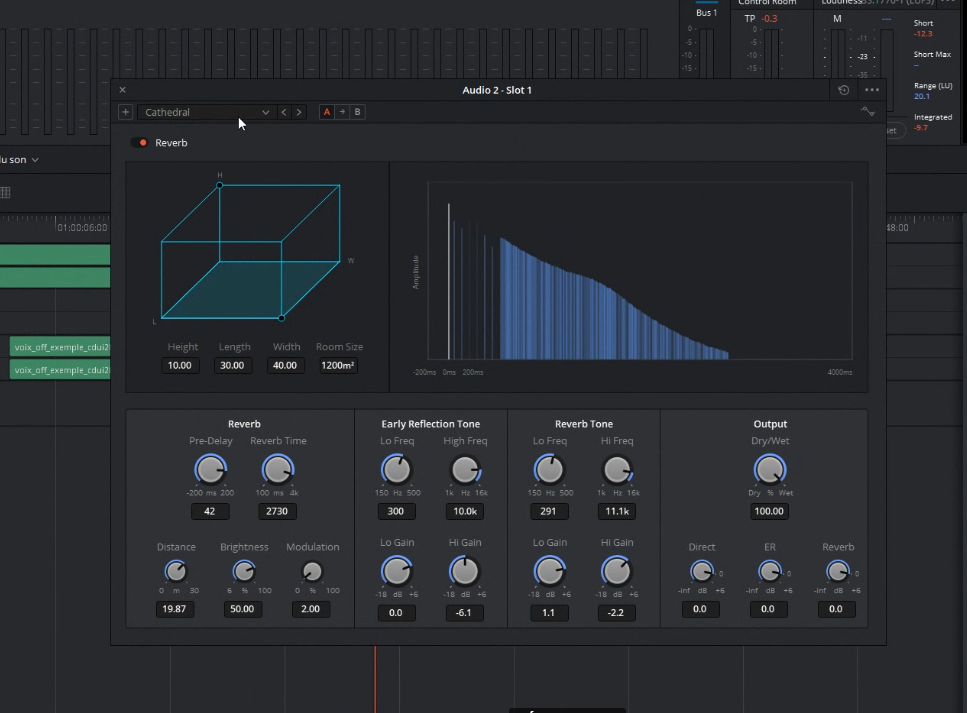Click the Room Height field showing 10.00
The height and width of the screenshot is (713, 967).
pos(182,366)
